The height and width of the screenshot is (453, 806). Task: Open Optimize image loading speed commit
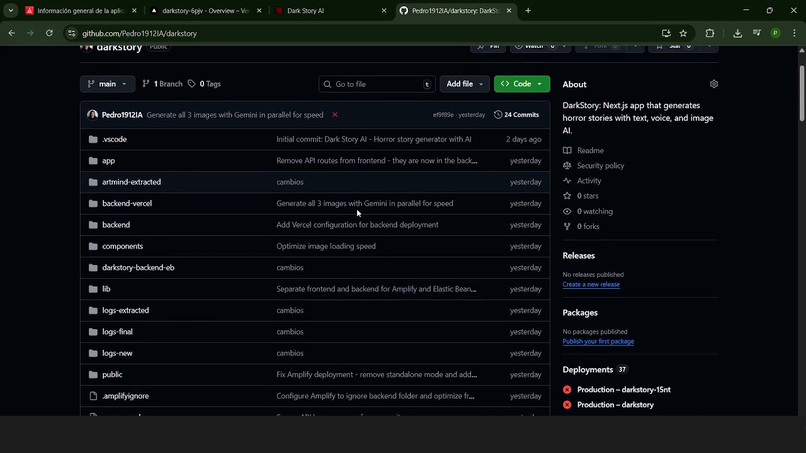click(326, 246)
